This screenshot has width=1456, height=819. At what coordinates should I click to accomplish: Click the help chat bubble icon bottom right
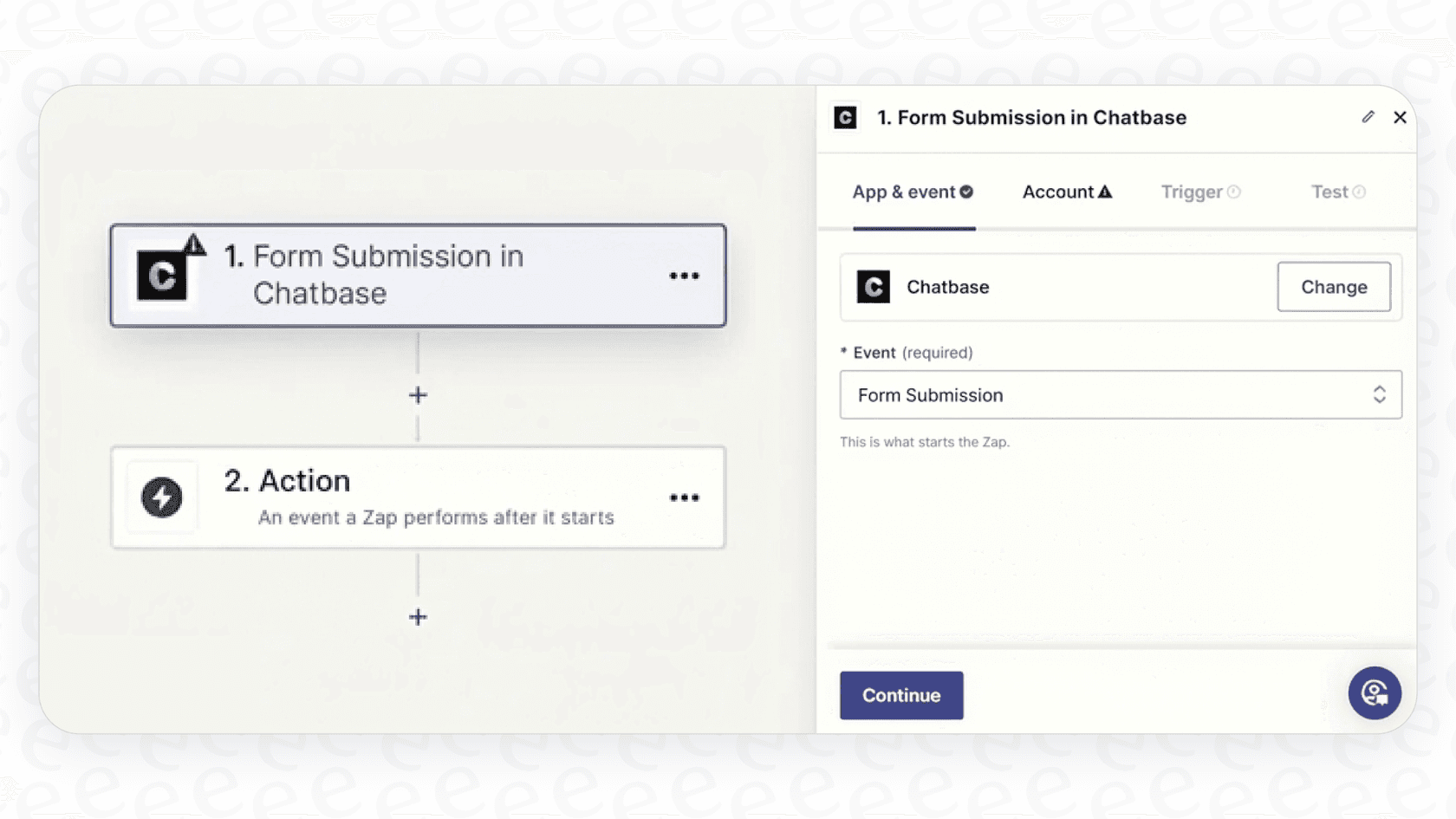click(1375, 693)
